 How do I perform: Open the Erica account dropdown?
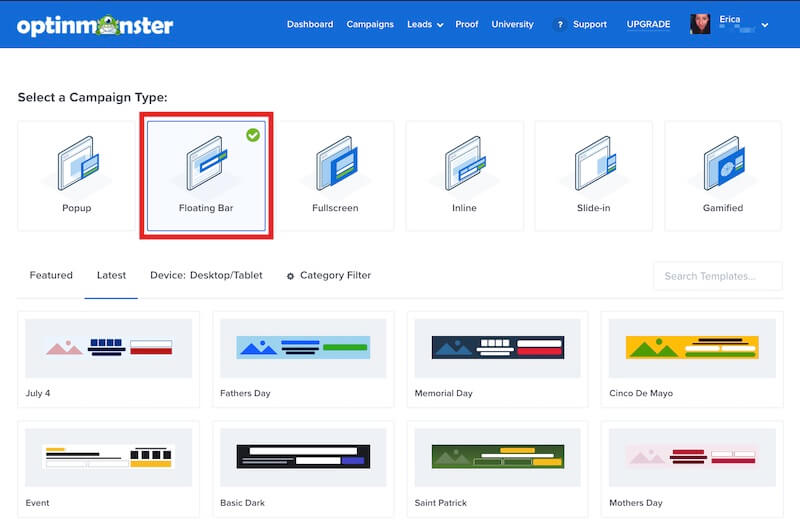coord(730,24)
